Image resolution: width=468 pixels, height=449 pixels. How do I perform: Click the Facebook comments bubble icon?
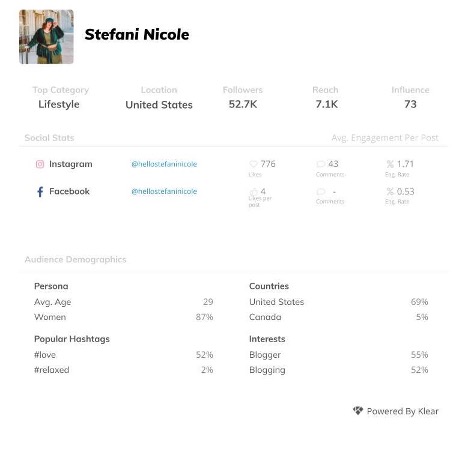(321, 191)
